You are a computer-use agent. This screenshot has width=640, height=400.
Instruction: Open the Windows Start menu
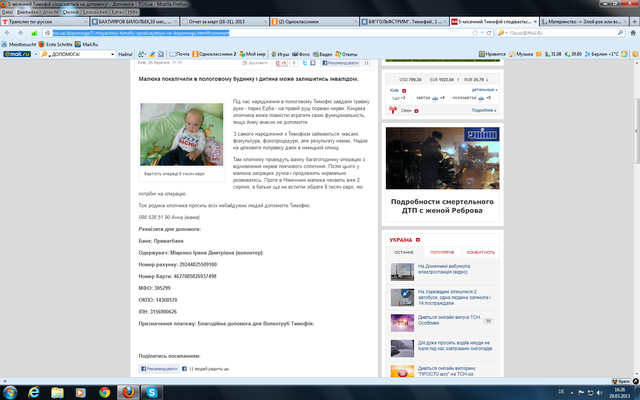click(10, 390)
